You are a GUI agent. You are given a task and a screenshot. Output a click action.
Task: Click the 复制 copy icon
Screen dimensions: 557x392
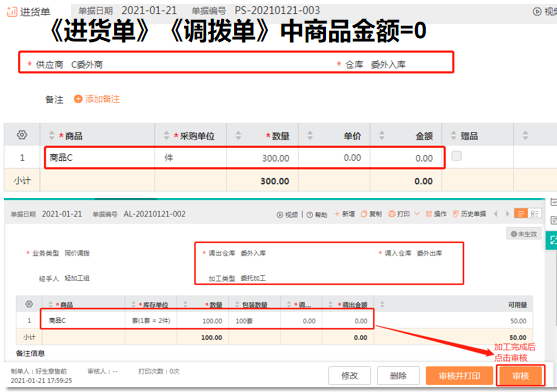coord(364,214)
